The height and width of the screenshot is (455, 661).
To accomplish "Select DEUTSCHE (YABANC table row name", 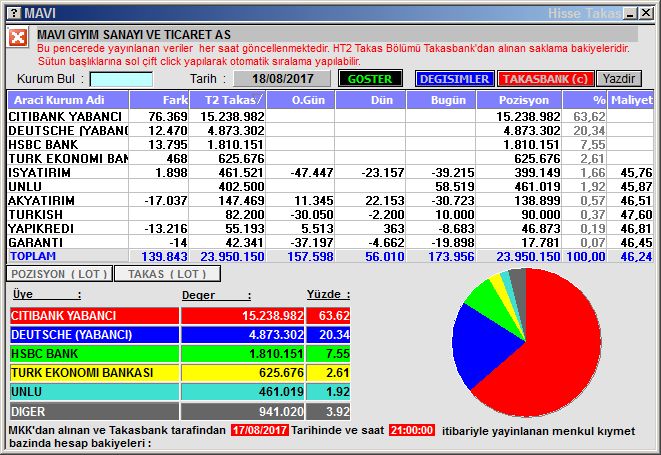I will click(68, 131).
